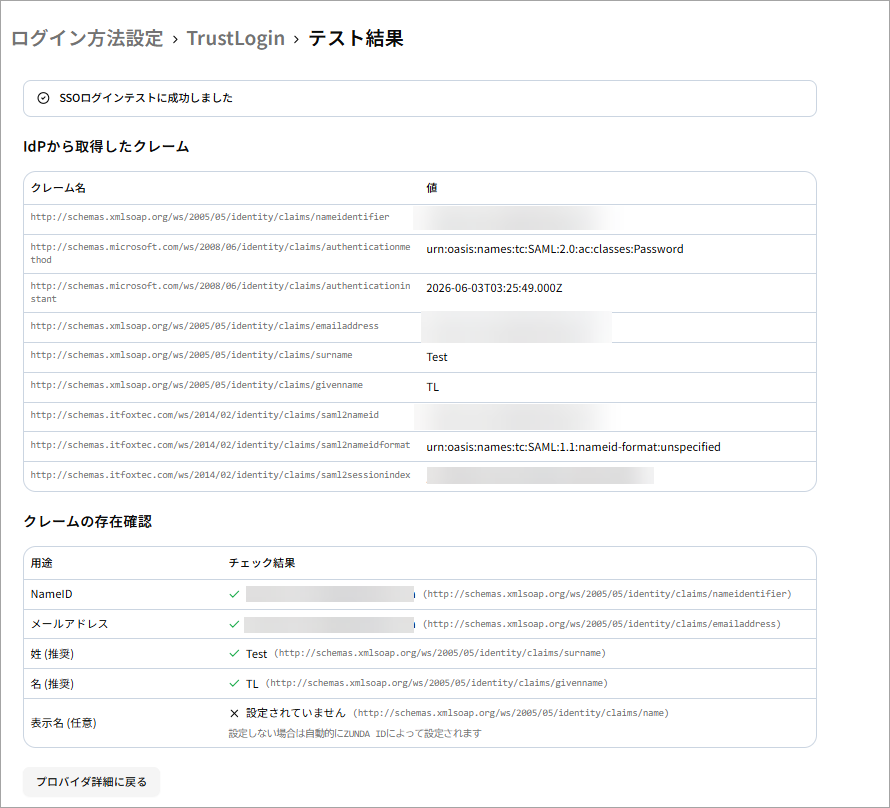
Task: Select the saml2nameid claim URL
Action: (x=204, y=415)
